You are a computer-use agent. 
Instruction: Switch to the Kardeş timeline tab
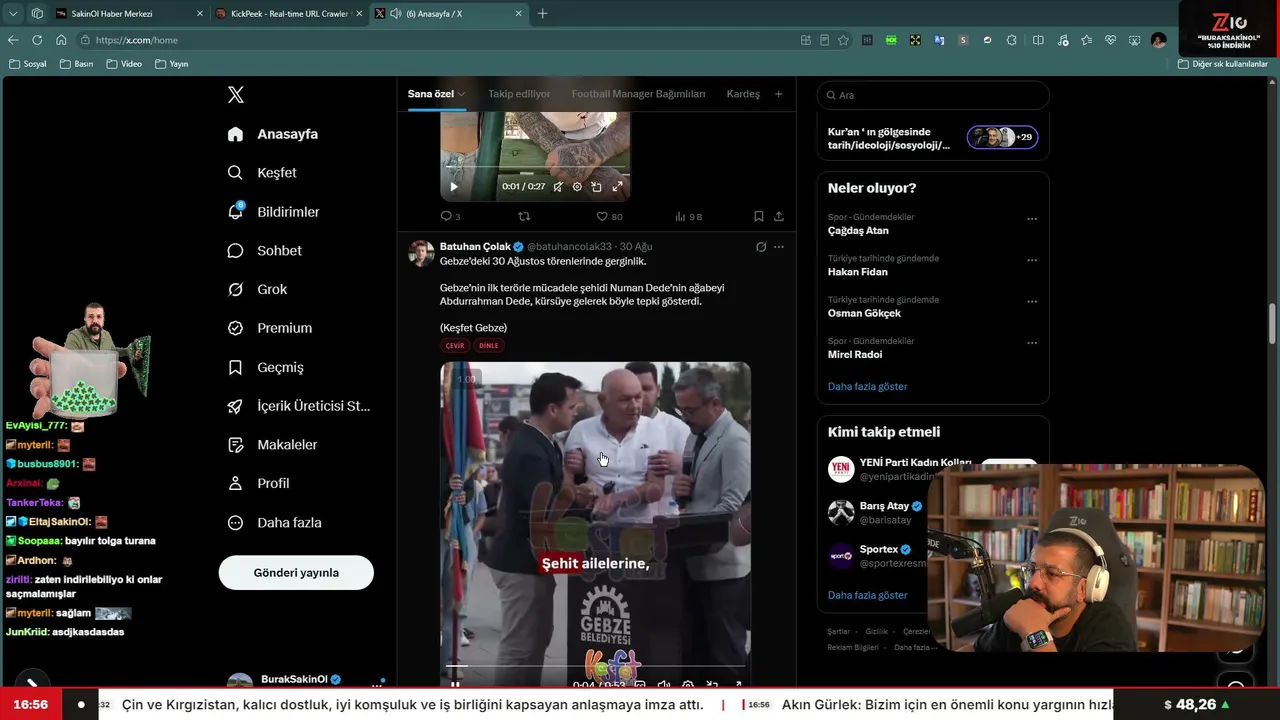743,94
